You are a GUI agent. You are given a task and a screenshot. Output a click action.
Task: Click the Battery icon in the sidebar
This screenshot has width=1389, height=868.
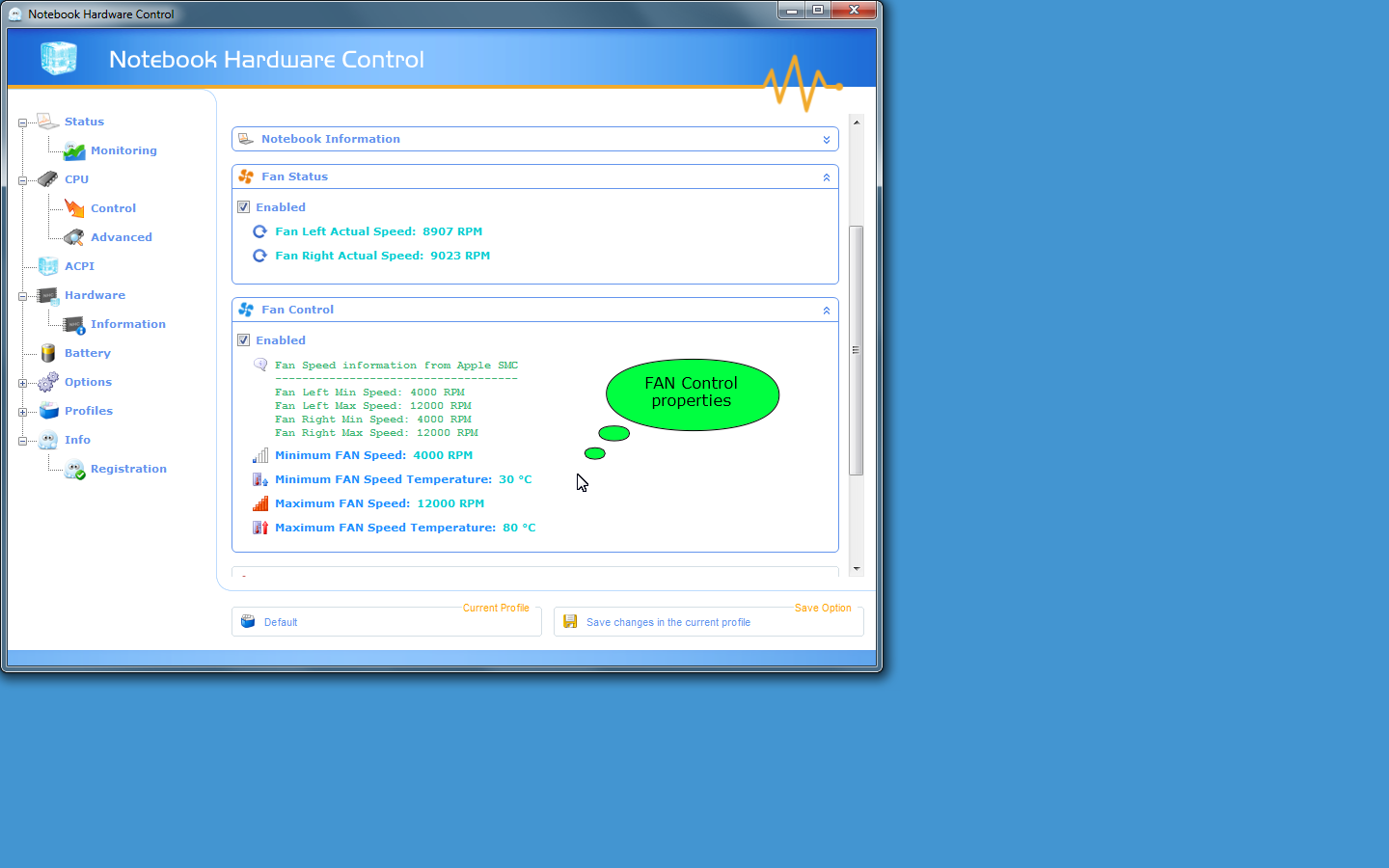point(48,353)
